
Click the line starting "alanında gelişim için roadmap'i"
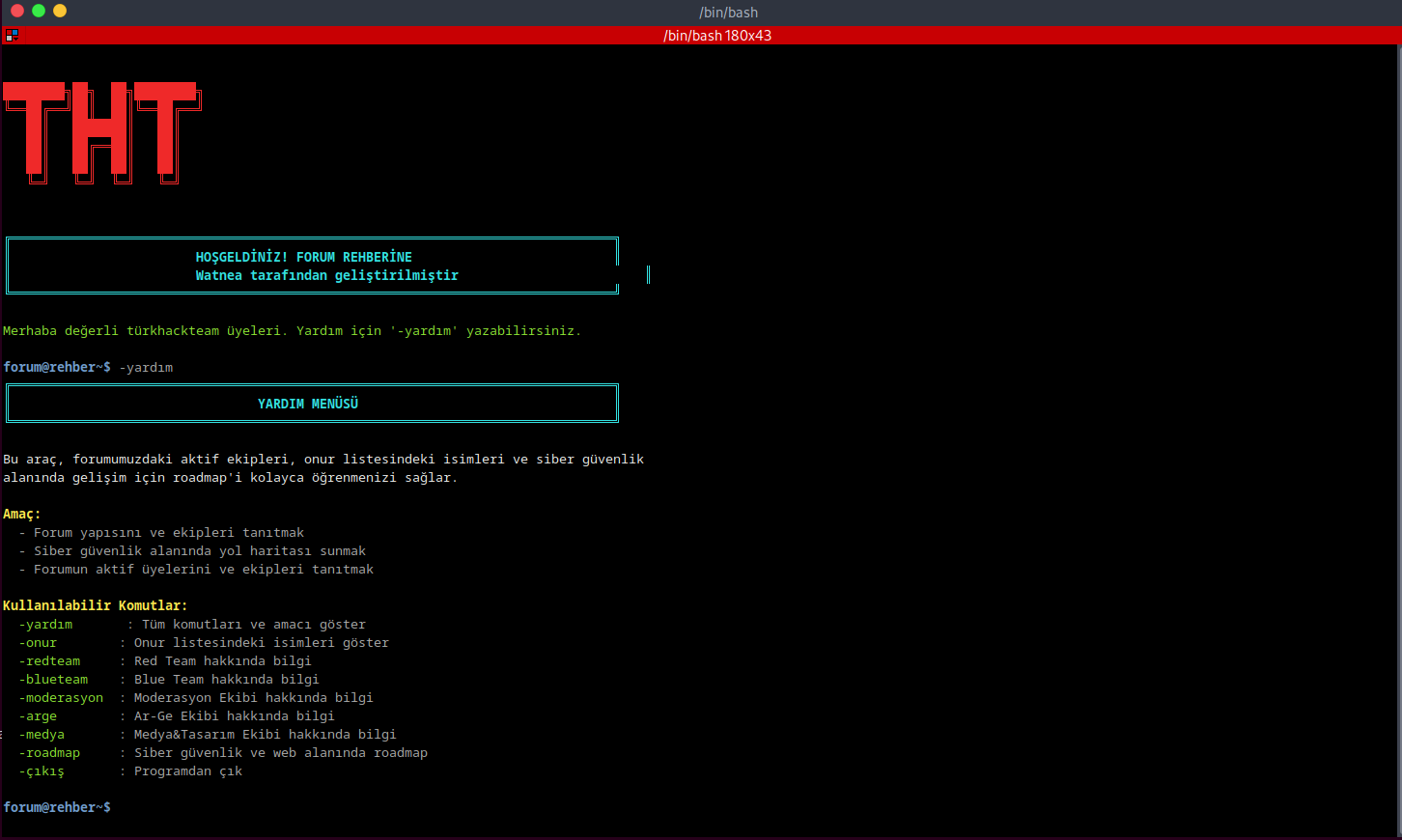pyautogui.click(x=230, y=477)
